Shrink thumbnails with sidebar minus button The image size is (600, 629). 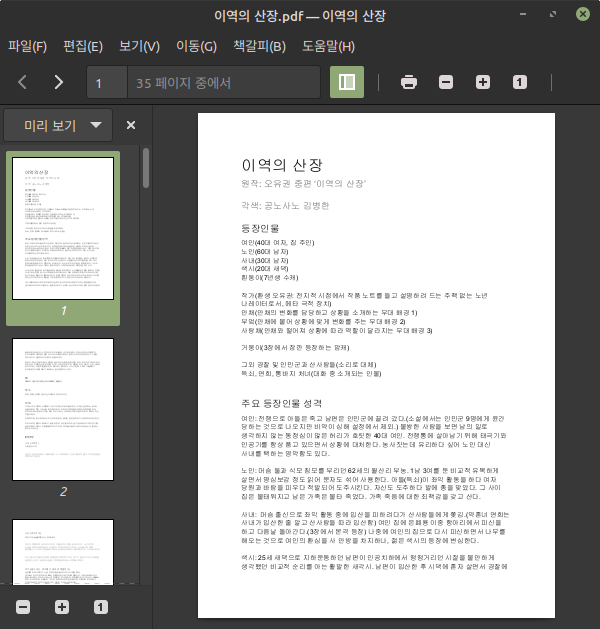(x=23, y=607)
